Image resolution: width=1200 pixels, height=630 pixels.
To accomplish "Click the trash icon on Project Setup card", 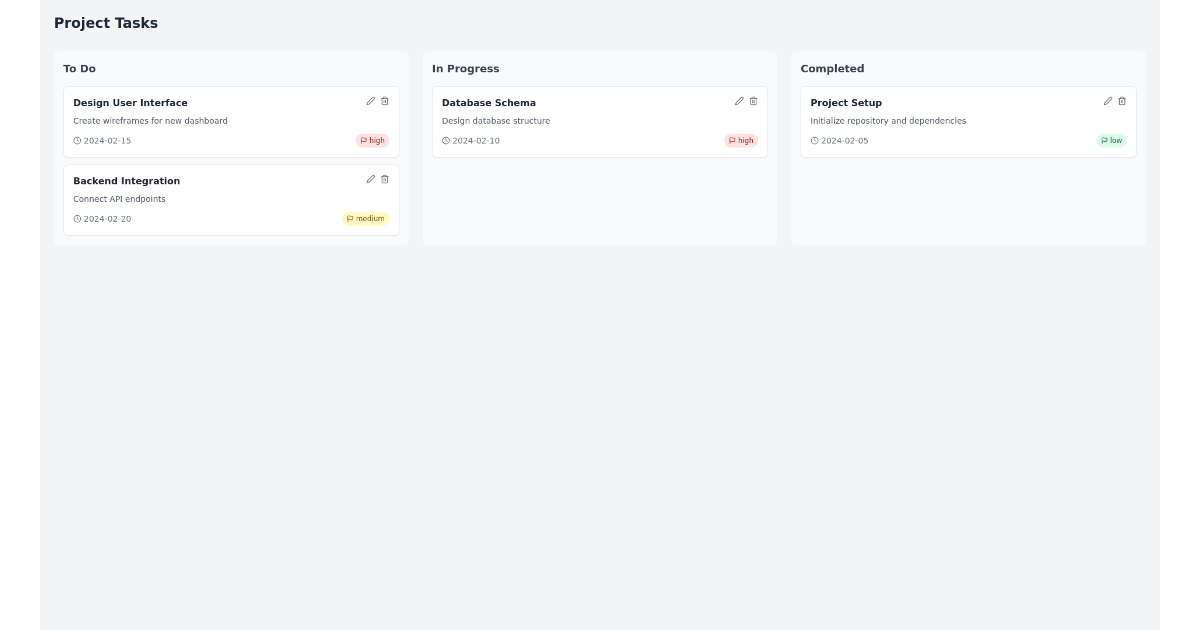I will click(x=1122, y=101).
